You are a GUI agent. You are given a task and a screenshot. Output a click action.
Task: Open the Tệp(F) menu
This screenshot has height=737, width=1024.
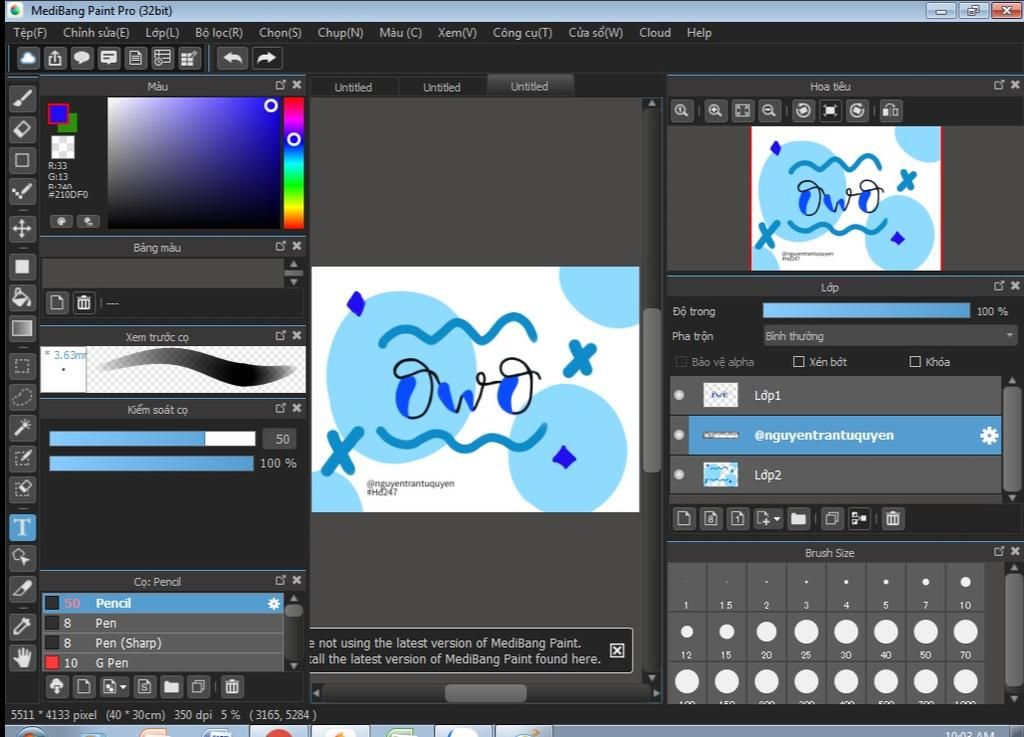[30, 33]
